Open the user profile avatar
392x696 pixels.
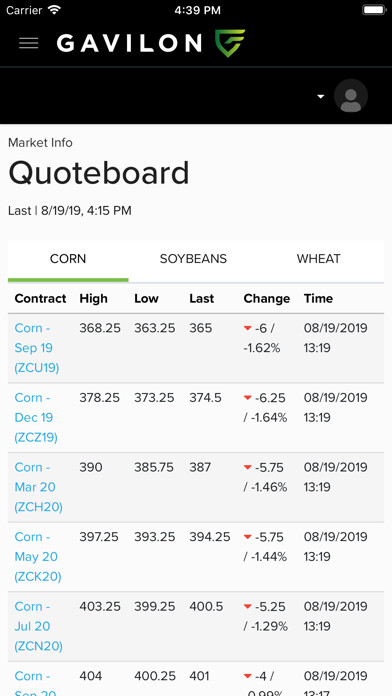click(x=351, y=96)
